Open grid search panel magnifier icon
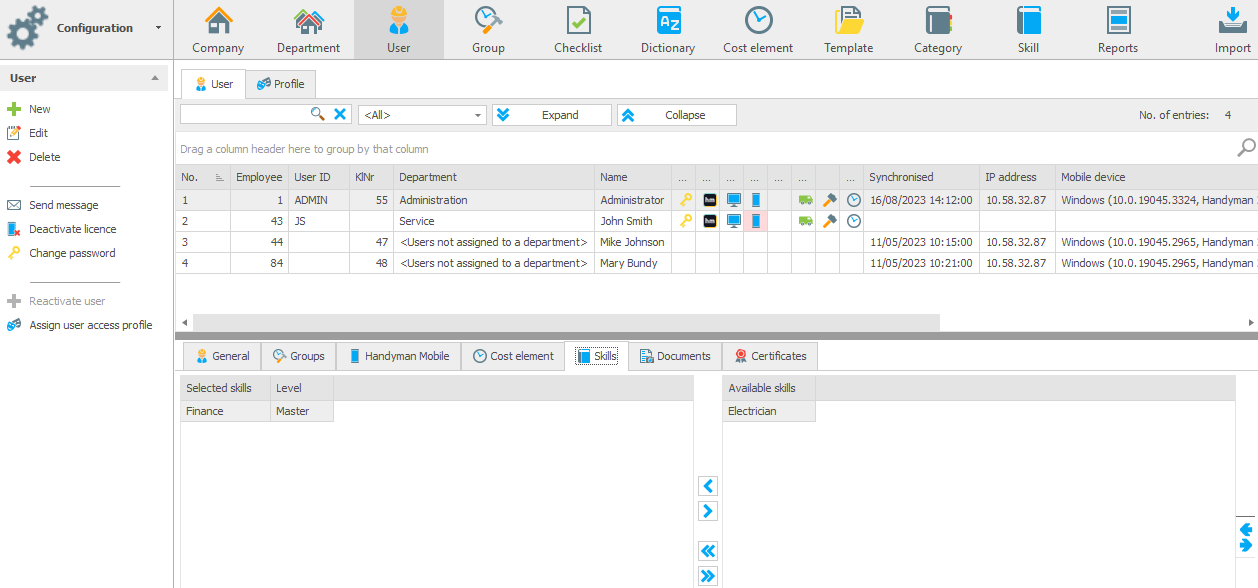1258x588 pixels. [x=1246, y=148]
